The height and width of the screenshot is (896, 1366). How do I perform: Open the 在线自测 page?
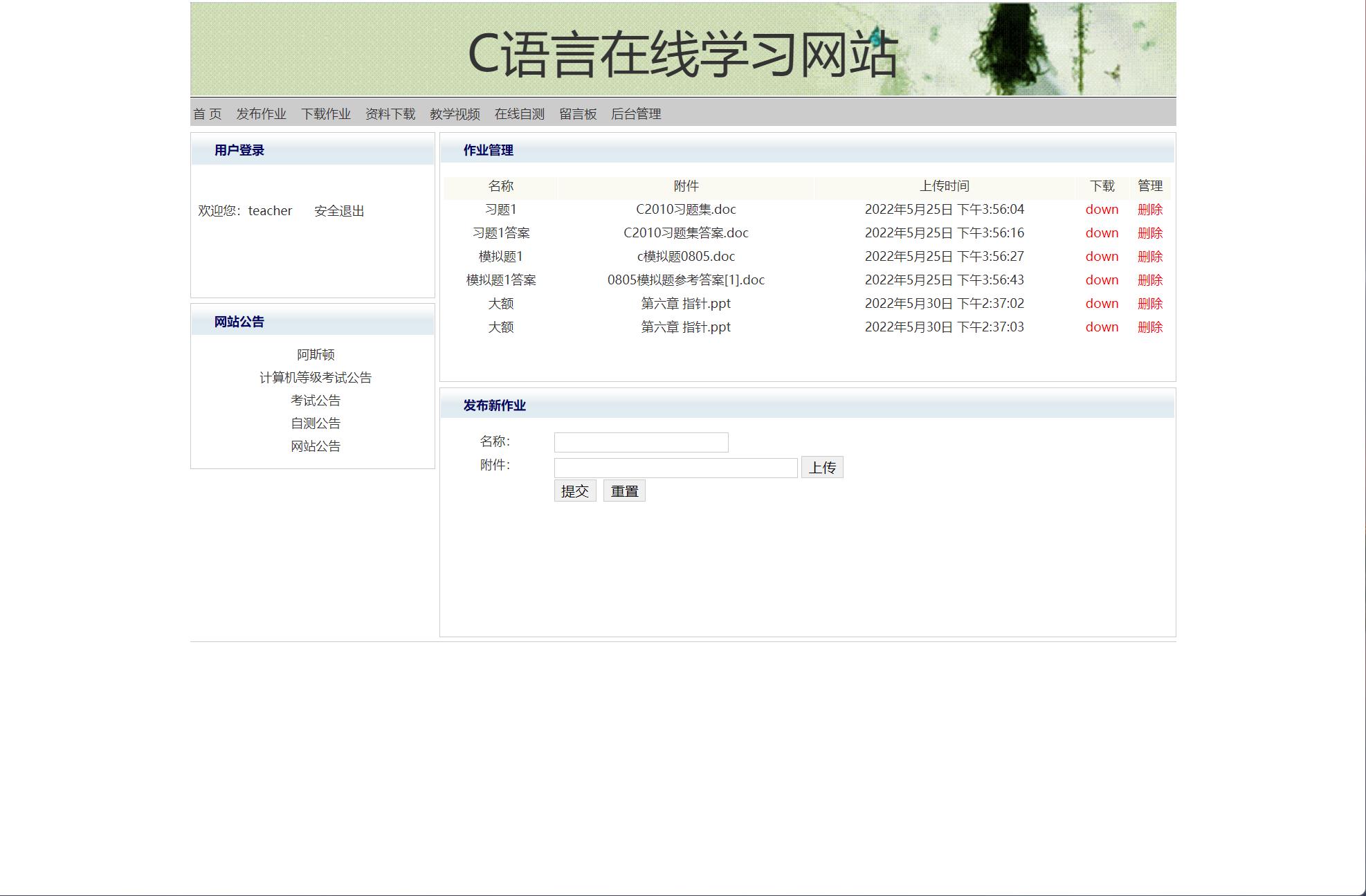pos(520,113)
